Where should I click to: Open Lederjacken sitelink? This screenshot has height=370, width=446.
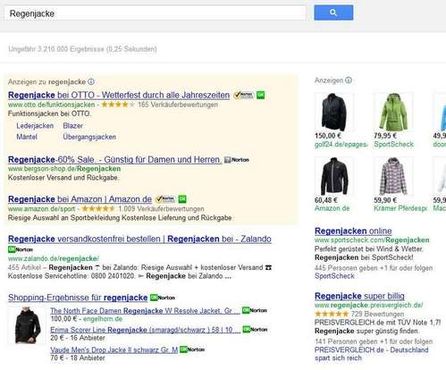click(35, 126)
